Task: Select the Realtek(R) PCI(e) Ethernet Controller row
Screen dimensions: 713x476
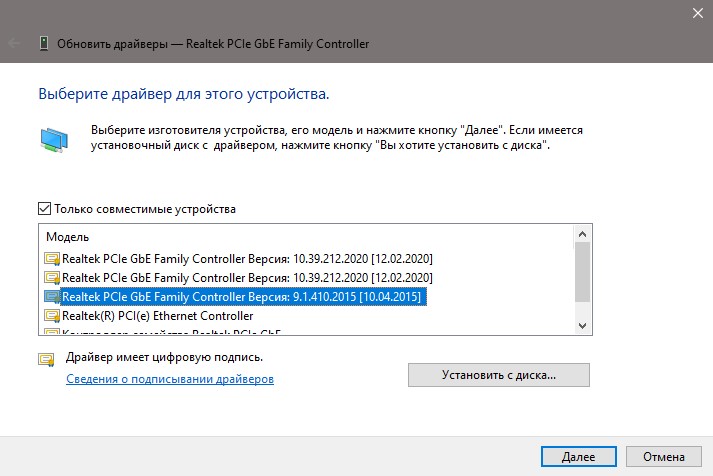Action: [x=149, y=316]
